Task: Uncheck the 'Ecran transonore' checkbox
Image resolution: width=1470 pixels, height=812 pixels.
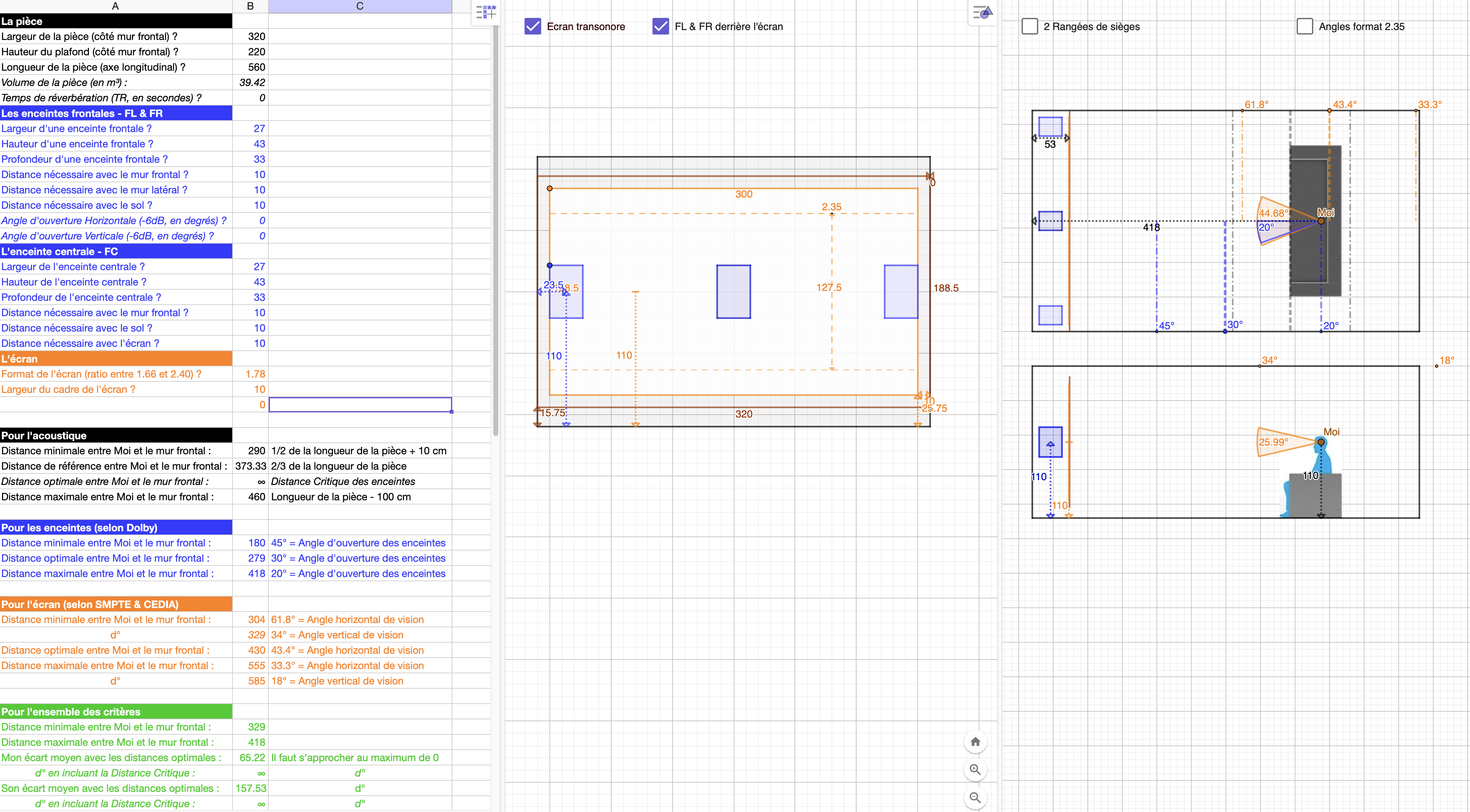Action: click(x=533, y=26)
